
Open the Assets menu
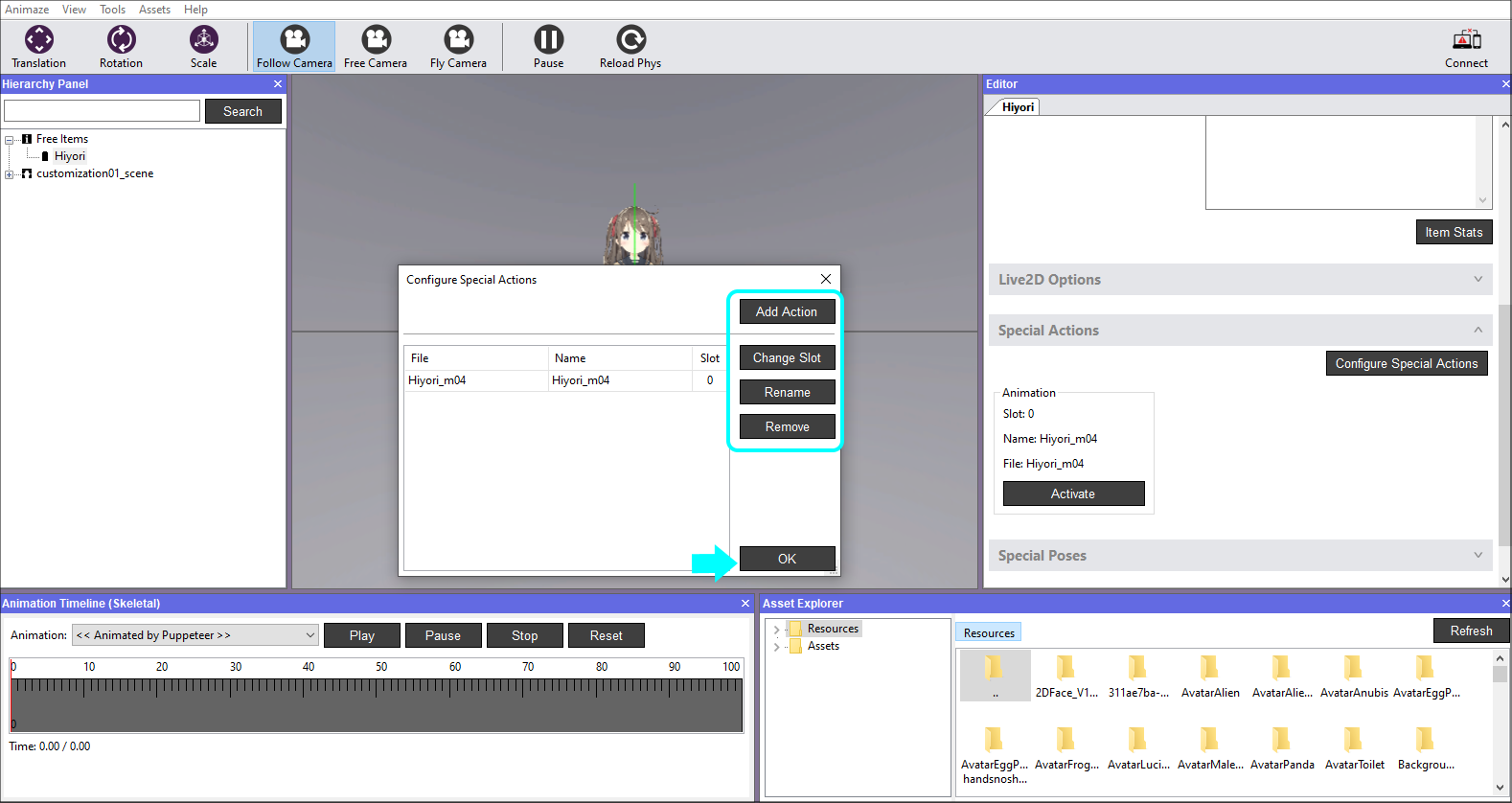click(154, 10)
